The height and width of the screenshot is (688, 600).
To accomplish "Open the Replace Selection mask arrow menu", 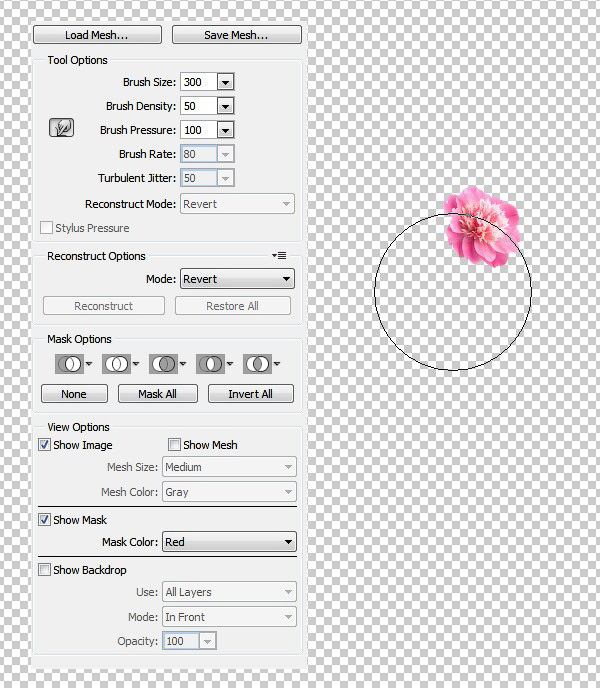I will [89, 363].
